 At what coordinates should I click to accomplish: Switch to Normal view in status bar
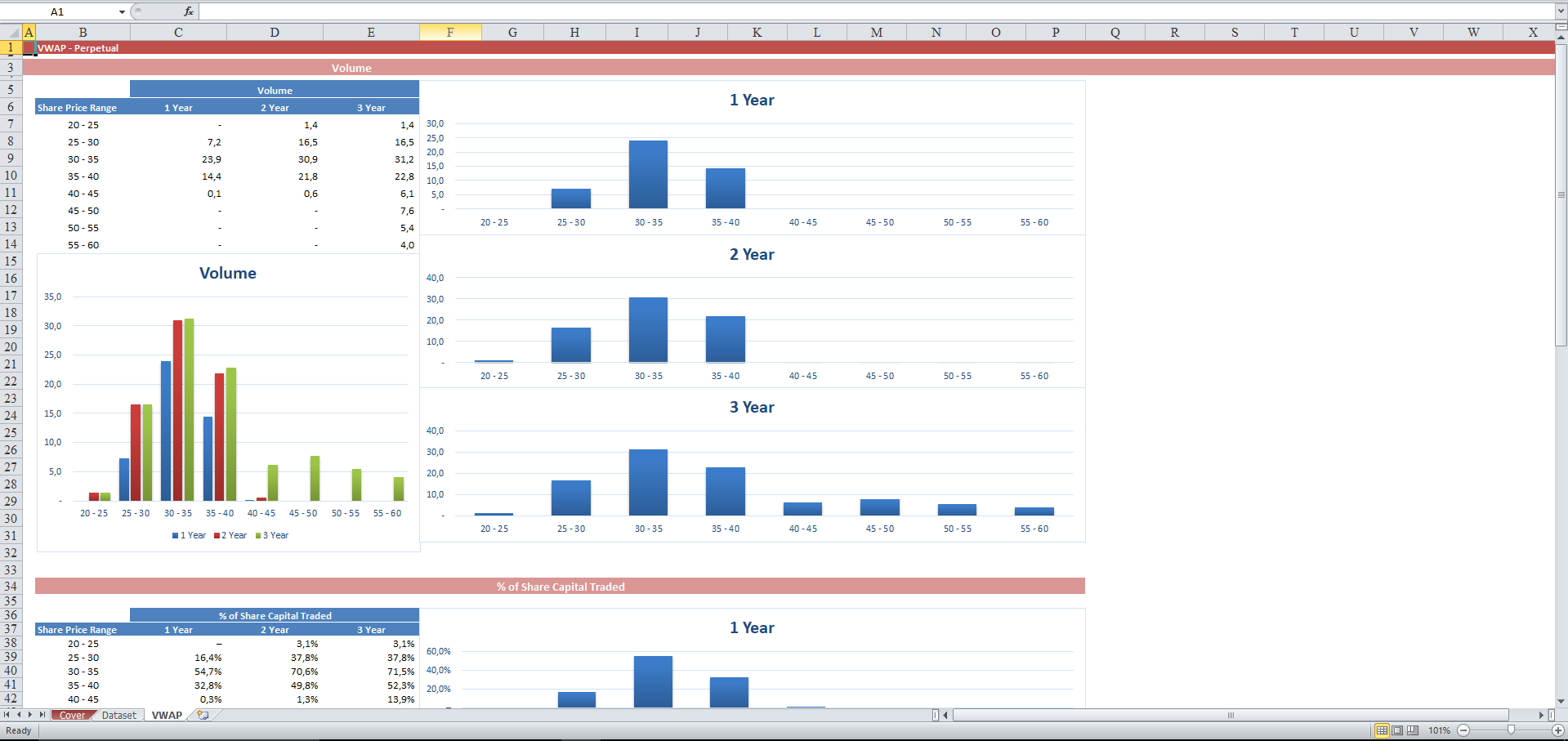click(x=1382, y=730)
